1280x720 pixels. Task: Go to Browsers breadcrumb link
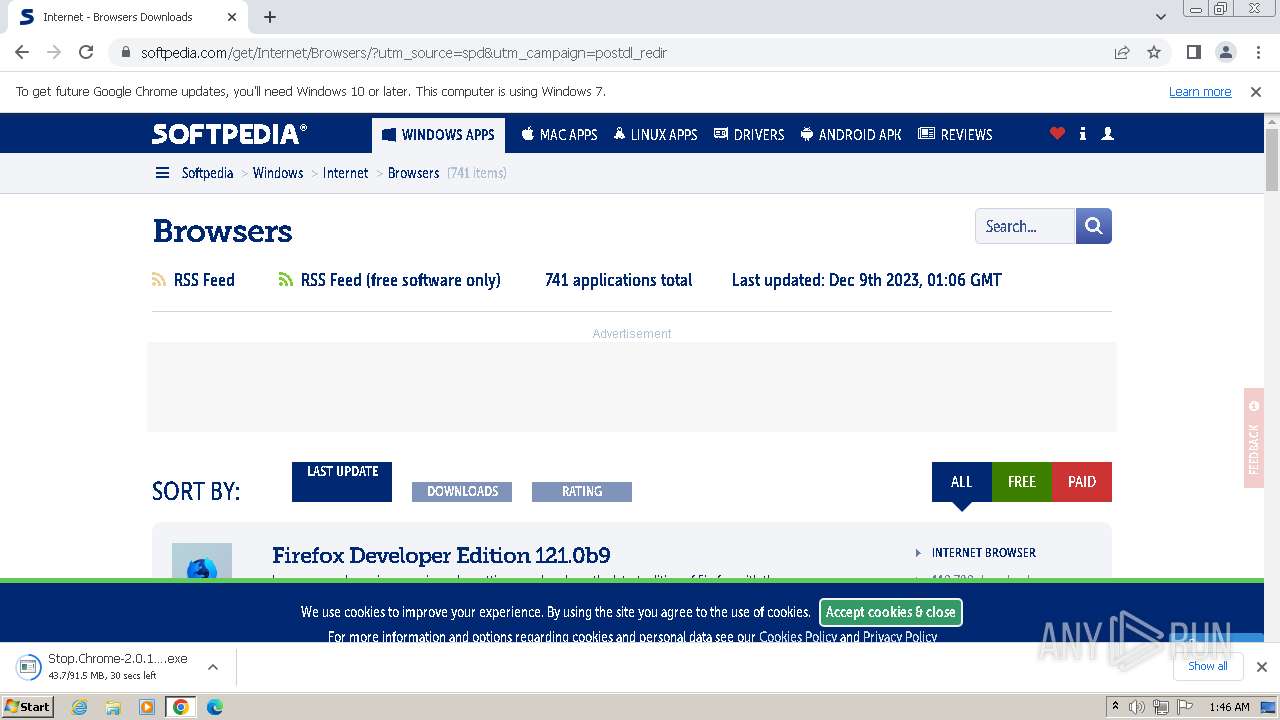414,173
